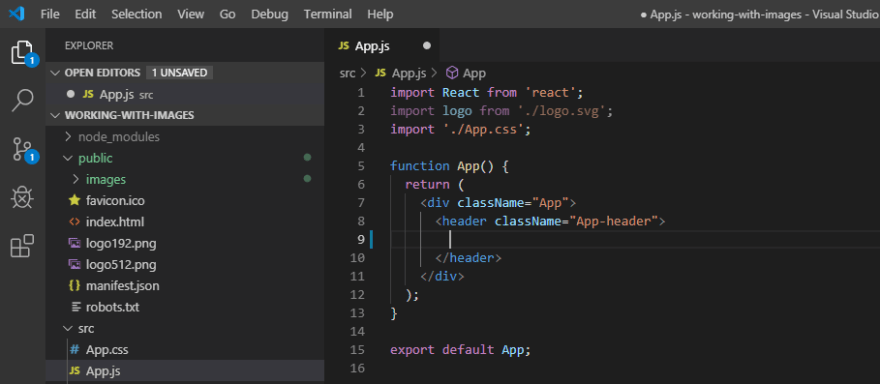Viewport: 880px width, 384px height.
Task: Open the Debug view bug icon
Action: [22, 198]
